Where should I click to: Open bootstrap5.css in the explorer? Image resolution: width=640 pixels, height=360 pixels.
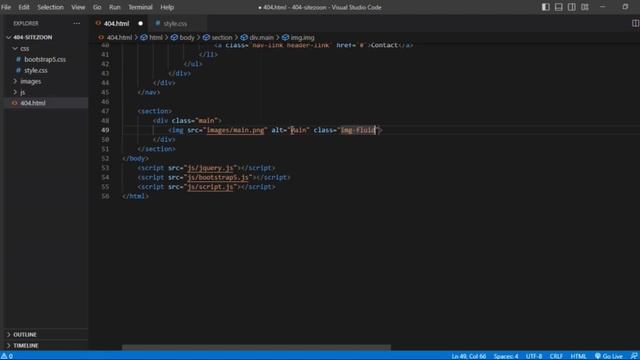click(45, 59)
